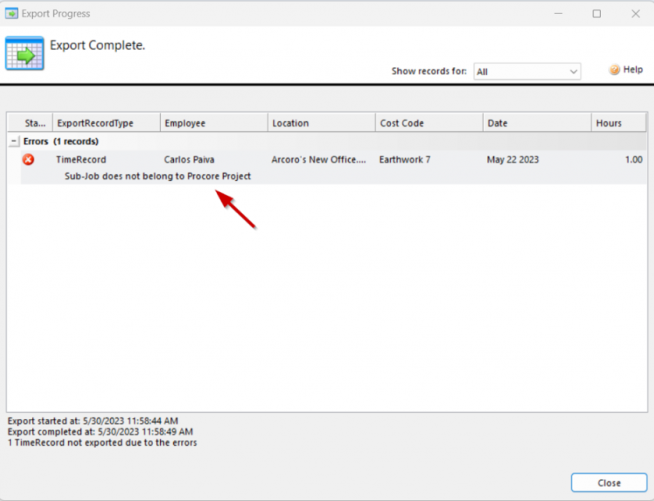Minimize the Export Progress window
The width and height of the screenshot is (654, 501).
tap(558, 14)
